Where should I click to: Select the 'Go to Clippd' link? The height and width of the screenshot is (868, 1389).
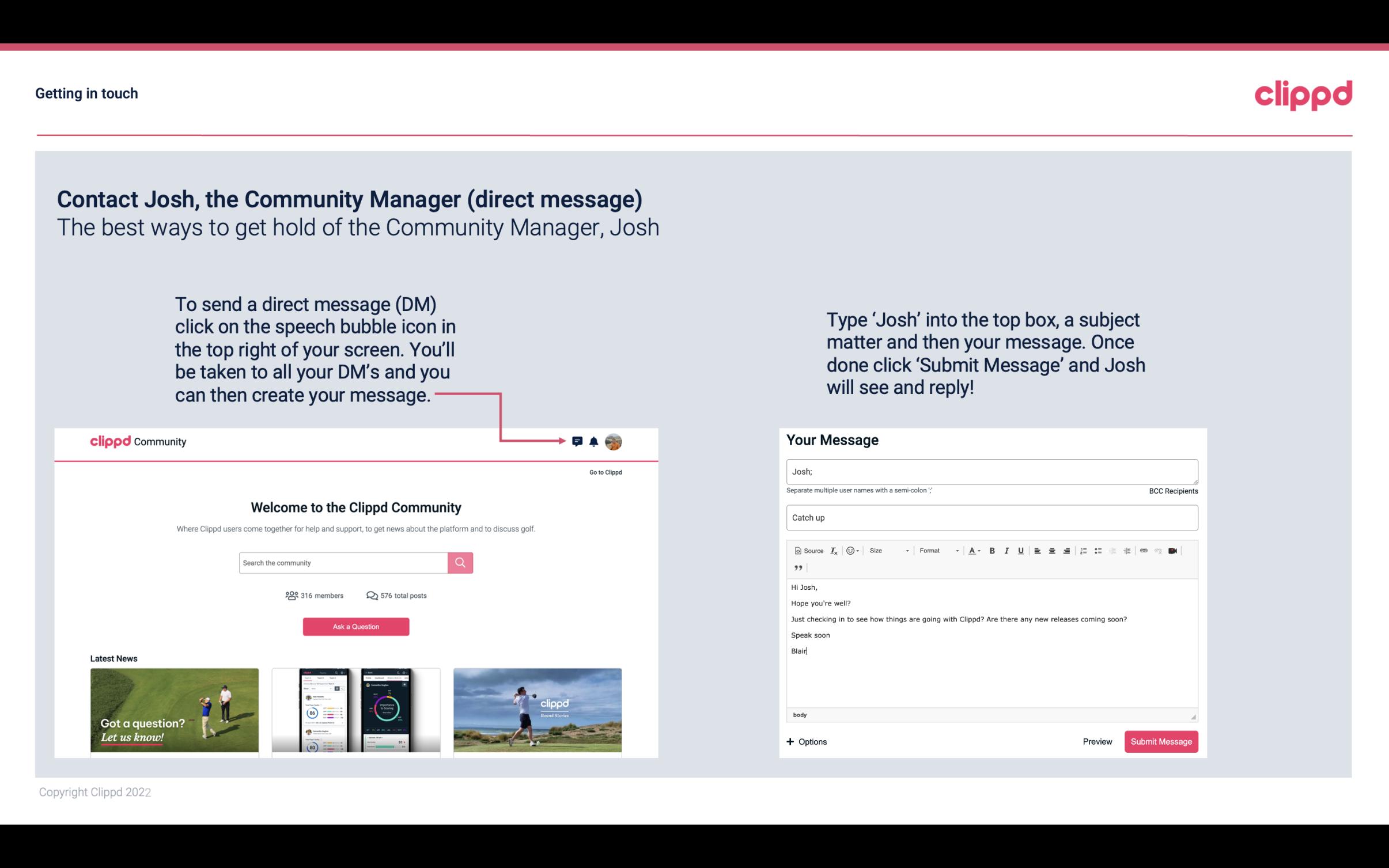(603, 472)
